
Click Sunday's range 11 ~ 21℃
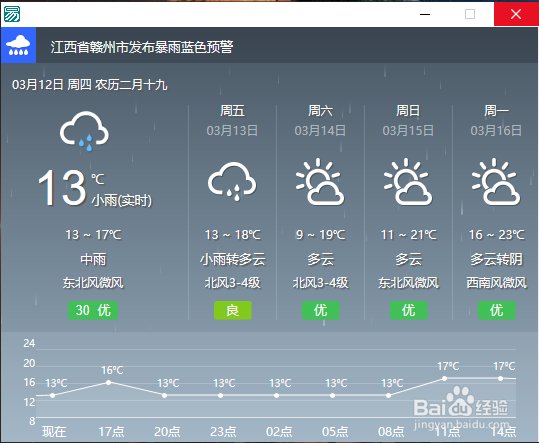coord(409,235)
